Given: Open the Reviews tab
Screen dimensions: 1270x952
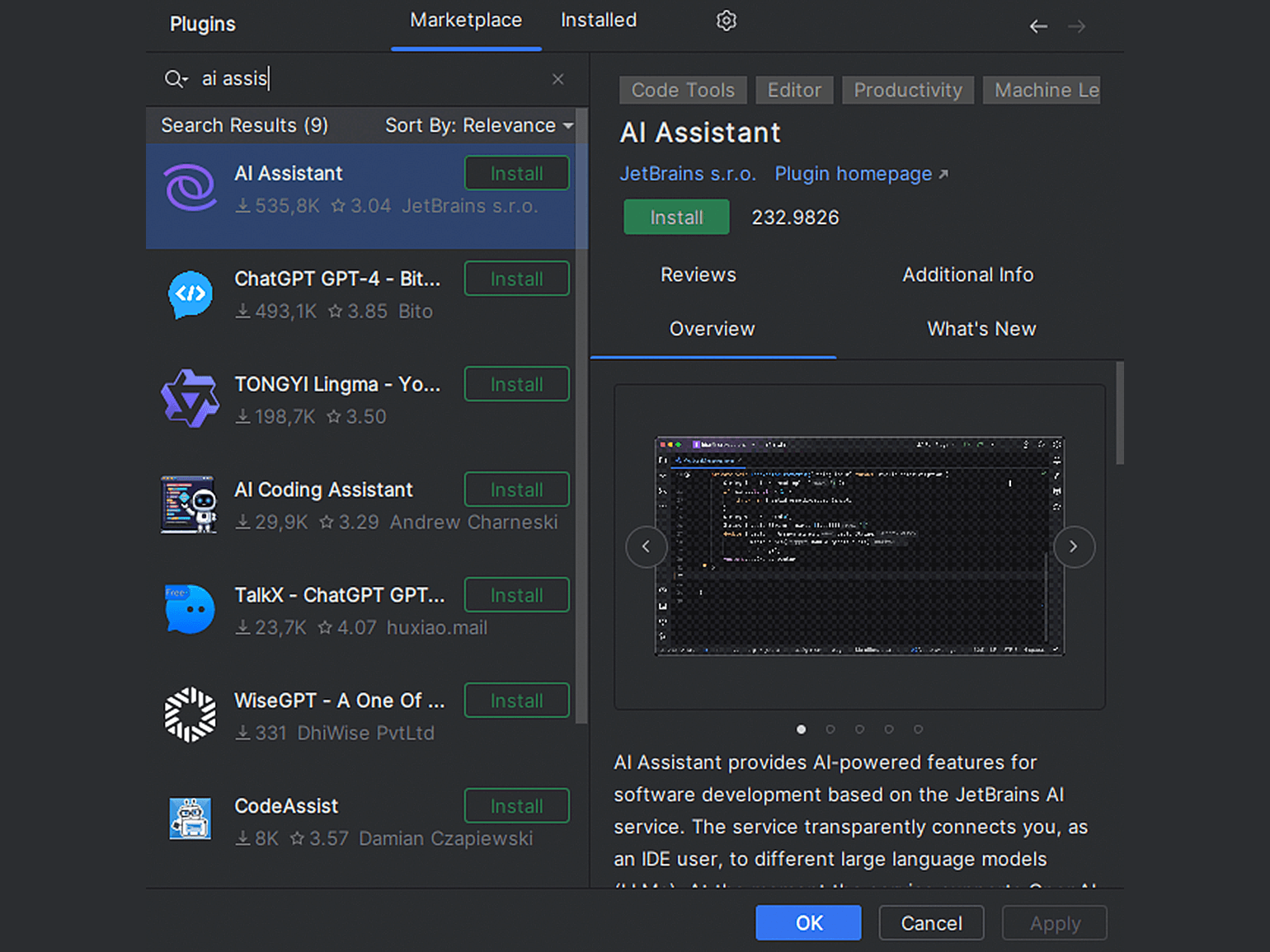Looking at the screenshot, I should click(698, 274).
